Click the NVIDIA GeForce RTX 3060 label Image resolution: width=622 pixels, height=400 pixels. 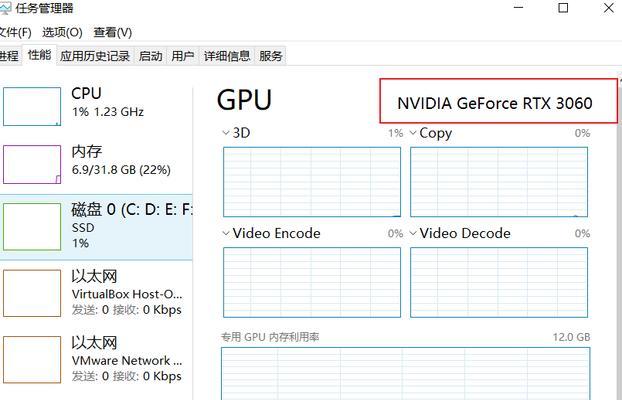(495, 103)
